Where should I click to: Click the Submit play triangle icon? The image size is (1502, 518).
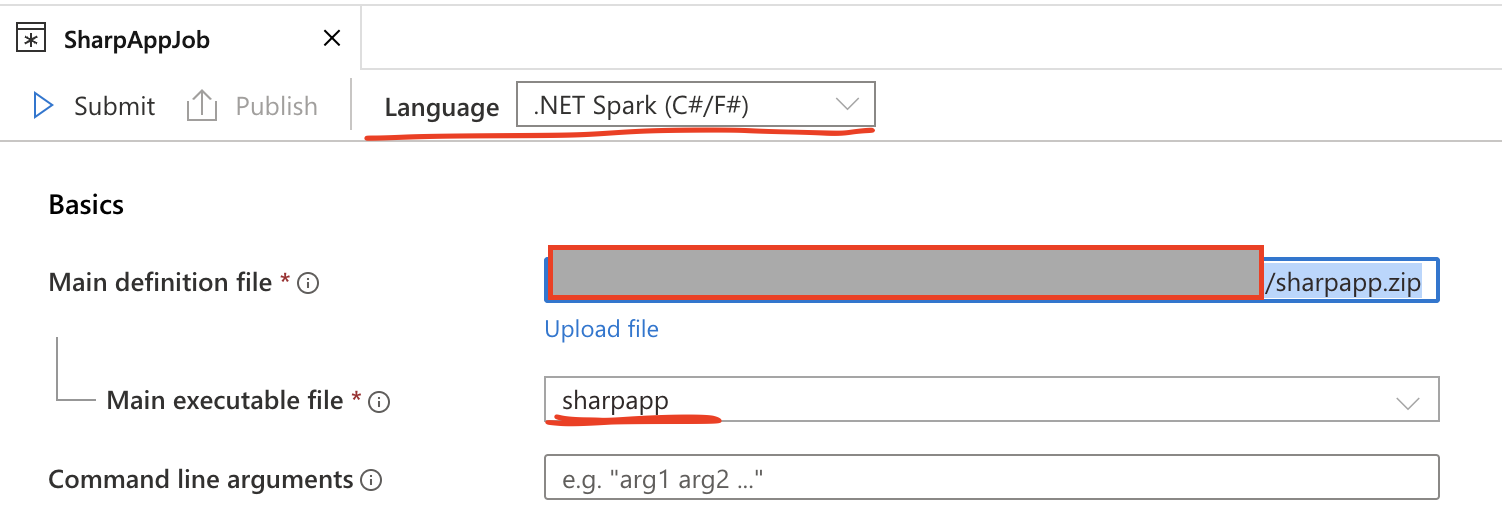[x=43, y=106]
